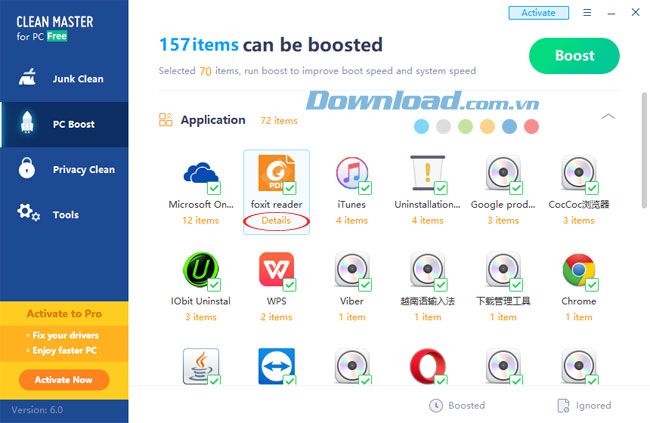Image resolution: width=650 pixels, height=423 pixels.
Task: Open the hamburger menu at top
Action: (587, 12)
